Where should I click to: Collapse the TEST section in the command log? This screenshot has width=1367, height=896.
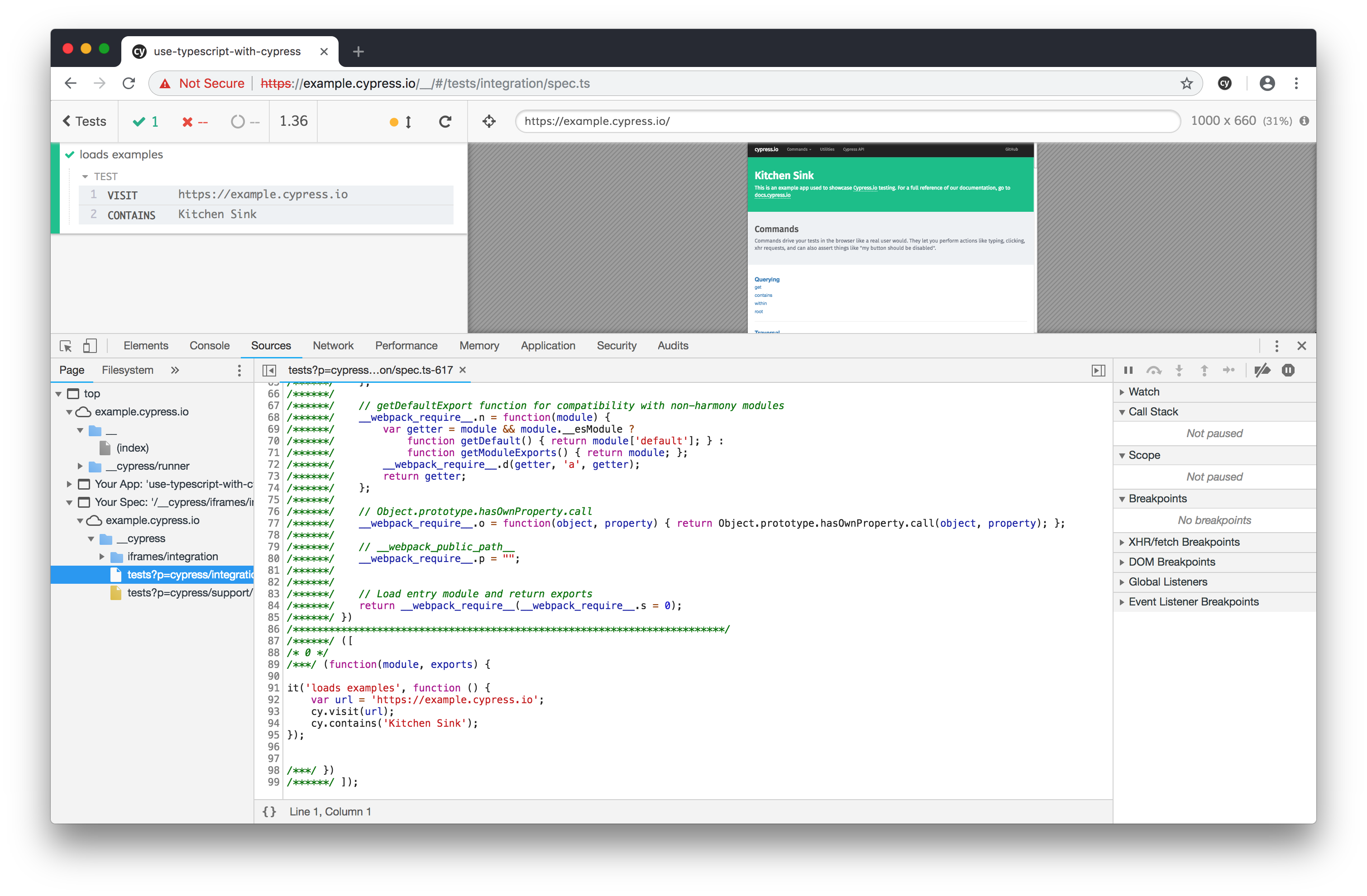coord(85,176)
